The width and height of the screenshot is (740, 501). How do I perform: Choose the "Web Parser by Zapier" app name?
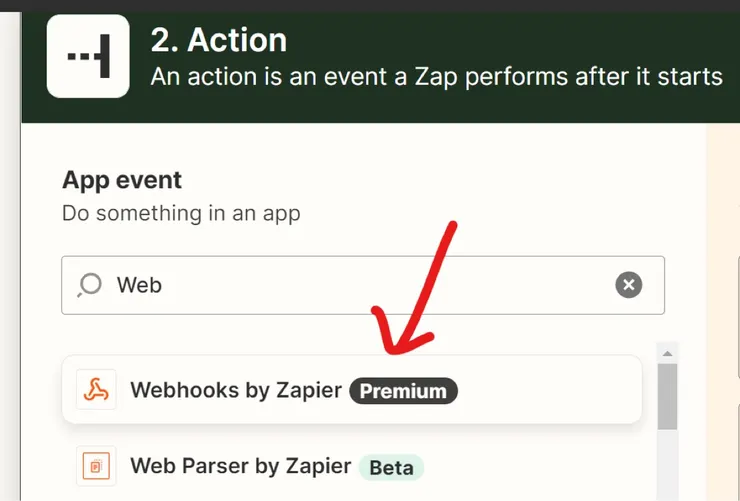tap(241, 466)
